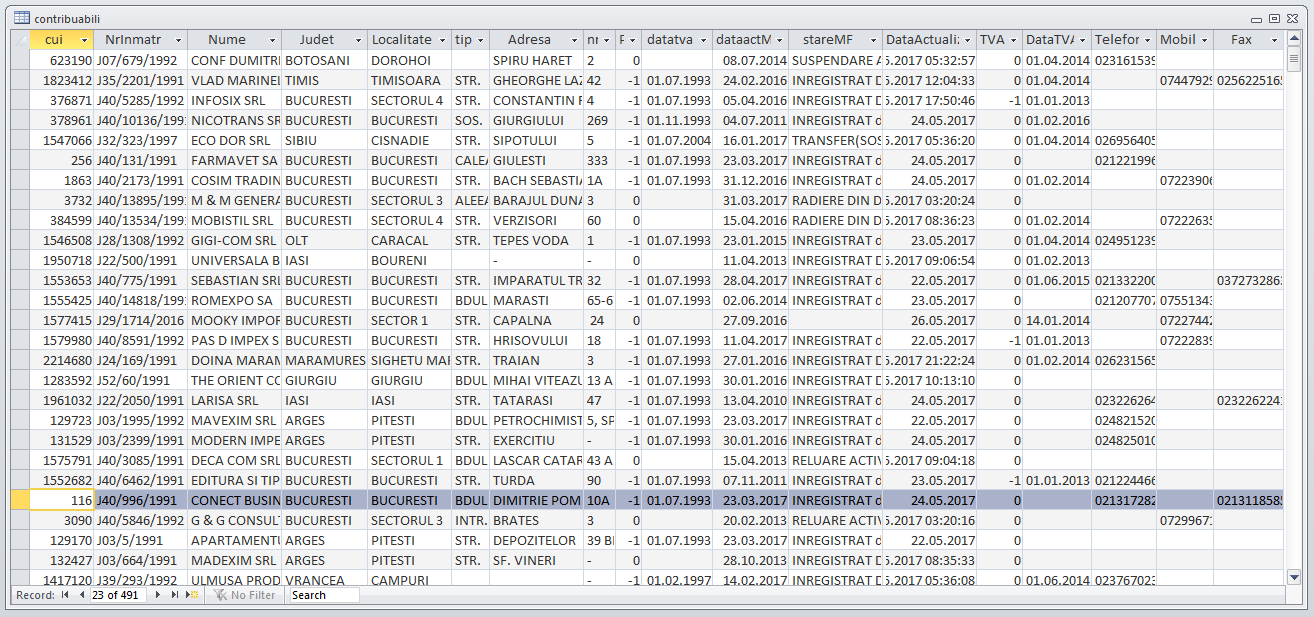Create a new blank record
1314x617 pixels.
(x=191, y=595)
